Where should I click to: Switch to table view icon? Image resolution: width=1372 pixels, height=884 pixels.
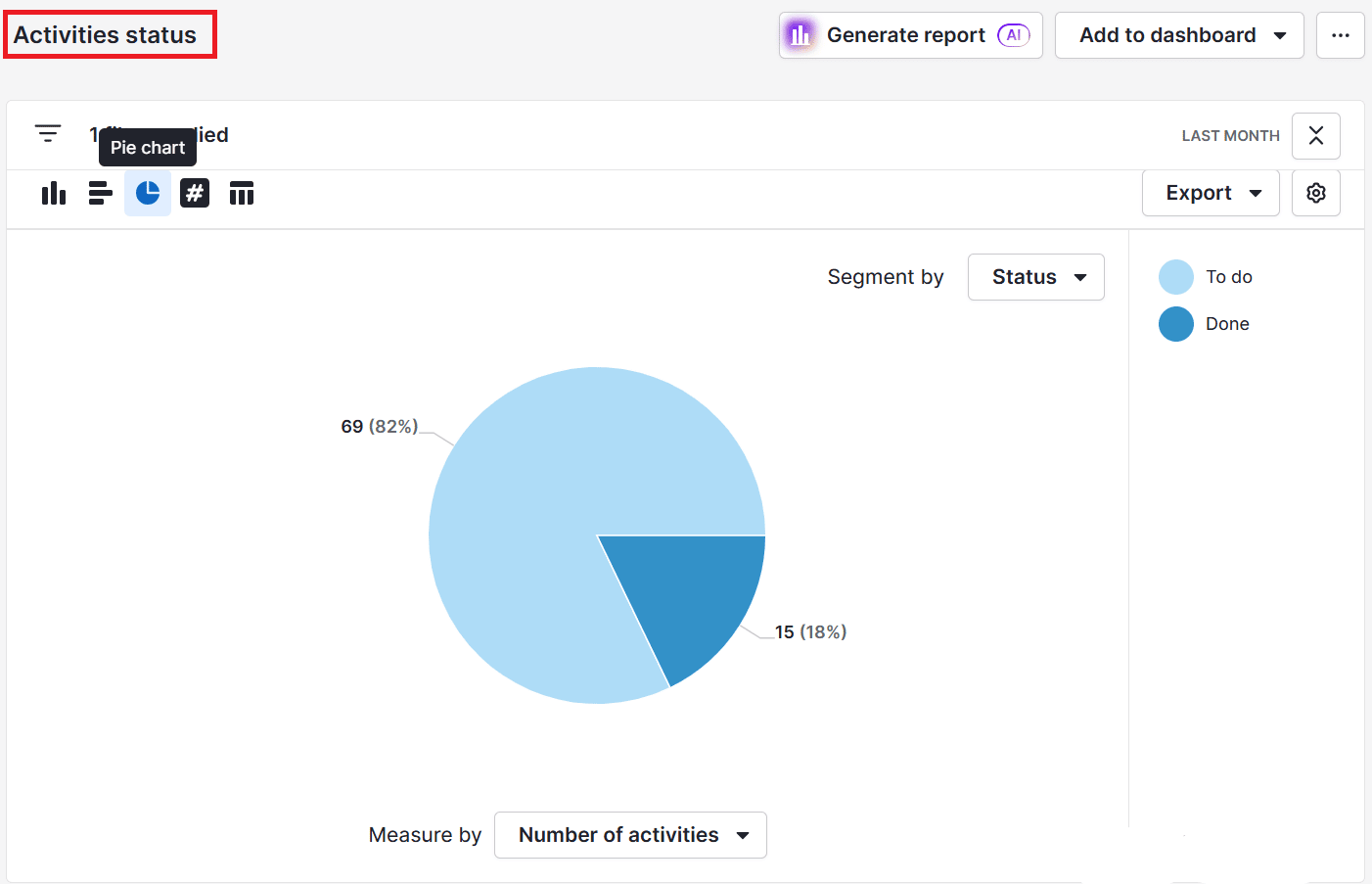point(242,193)
